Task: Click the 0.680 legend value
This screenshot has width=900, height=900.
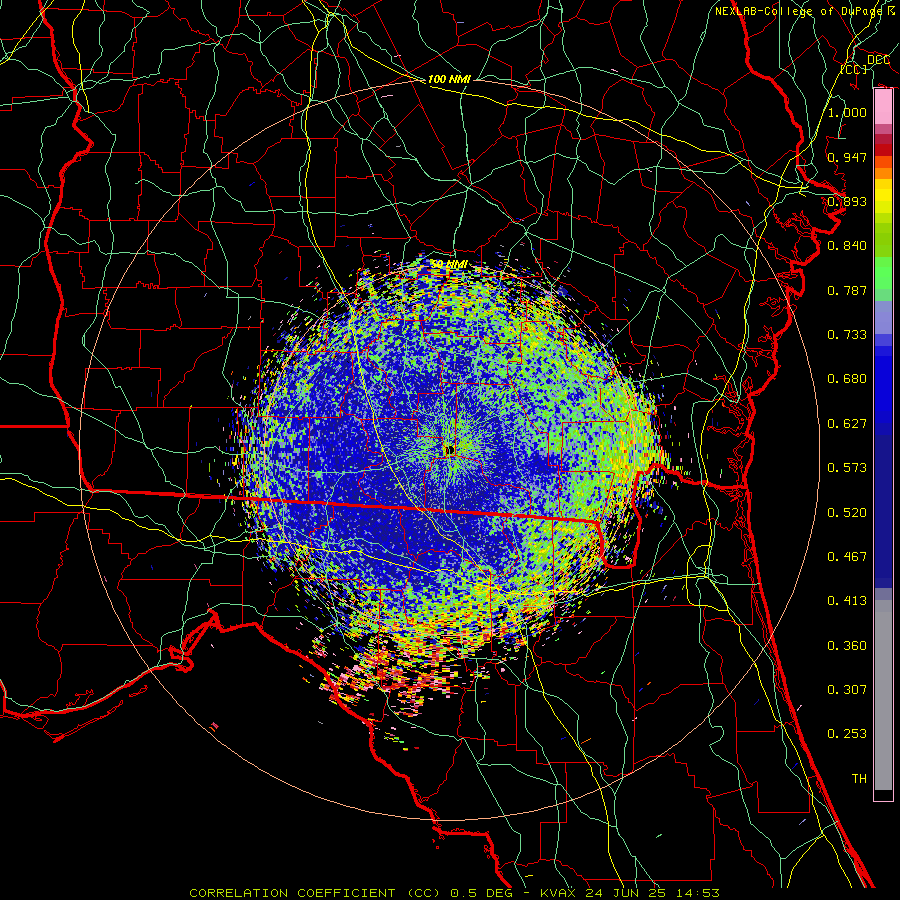Action: pyautogui.click(x=847, y=379)
